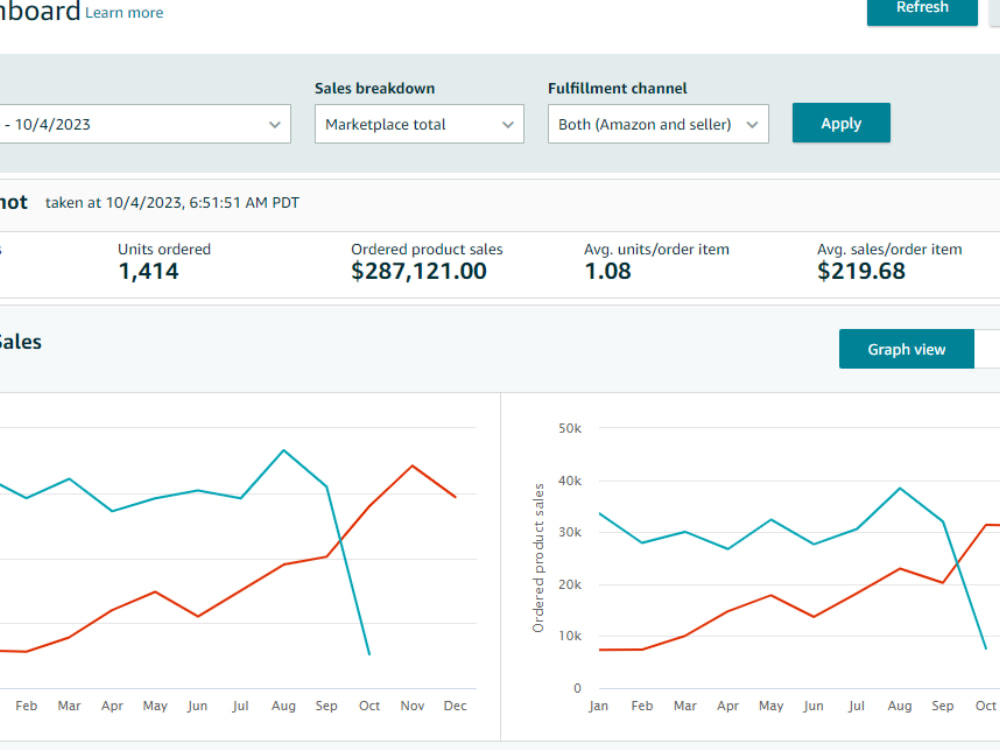Click the vertical Ordered product sales axis title

pos(538,558)
